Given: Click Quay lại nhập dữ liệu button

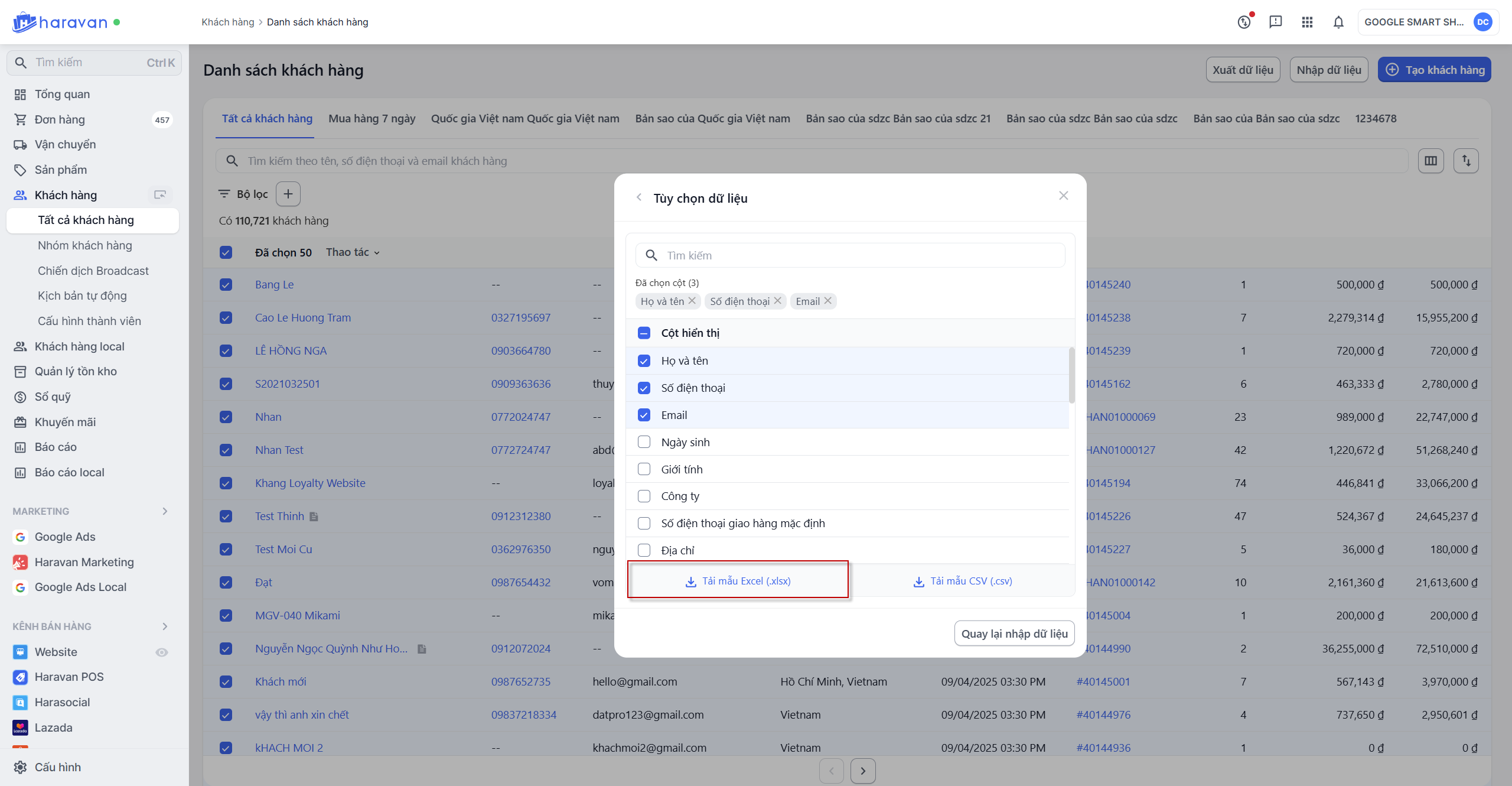Looking at the screenshot, I should [x=1014, y=634].
